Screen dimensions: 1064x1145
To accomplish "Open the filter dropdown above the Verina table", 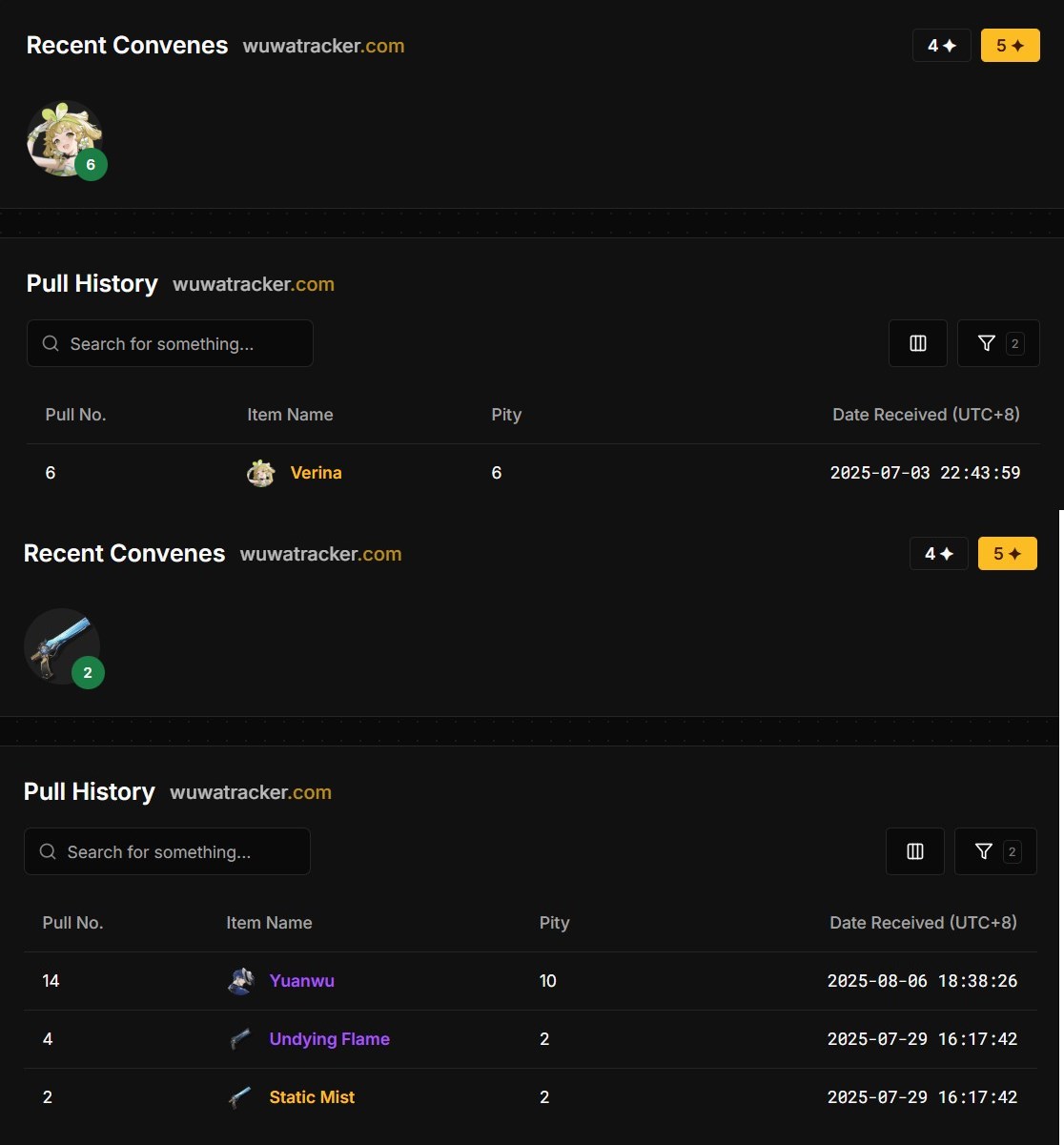I will click(997, 343).
